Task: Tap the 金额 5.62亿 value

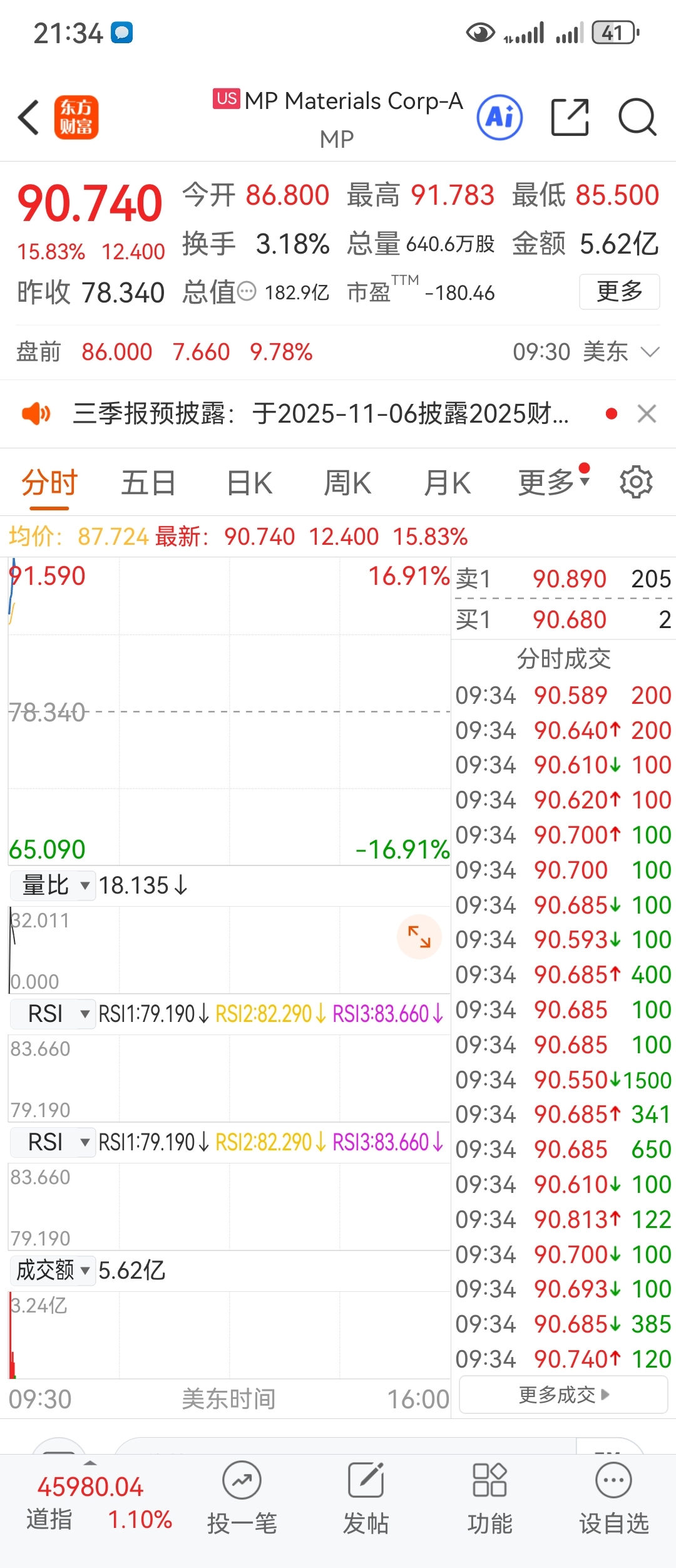Action: [x=586, y=244]
